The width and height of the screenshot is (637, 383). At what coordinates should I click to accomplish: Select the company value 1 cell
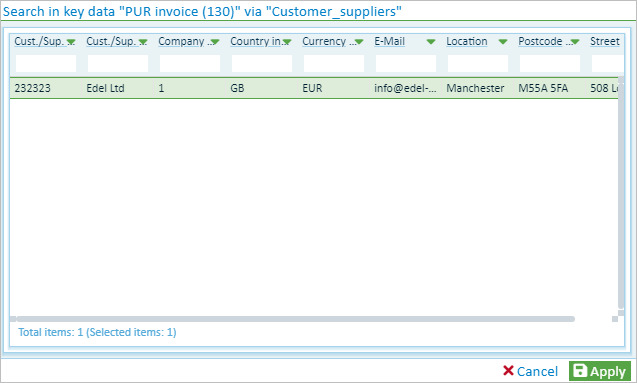coord(161,88)
